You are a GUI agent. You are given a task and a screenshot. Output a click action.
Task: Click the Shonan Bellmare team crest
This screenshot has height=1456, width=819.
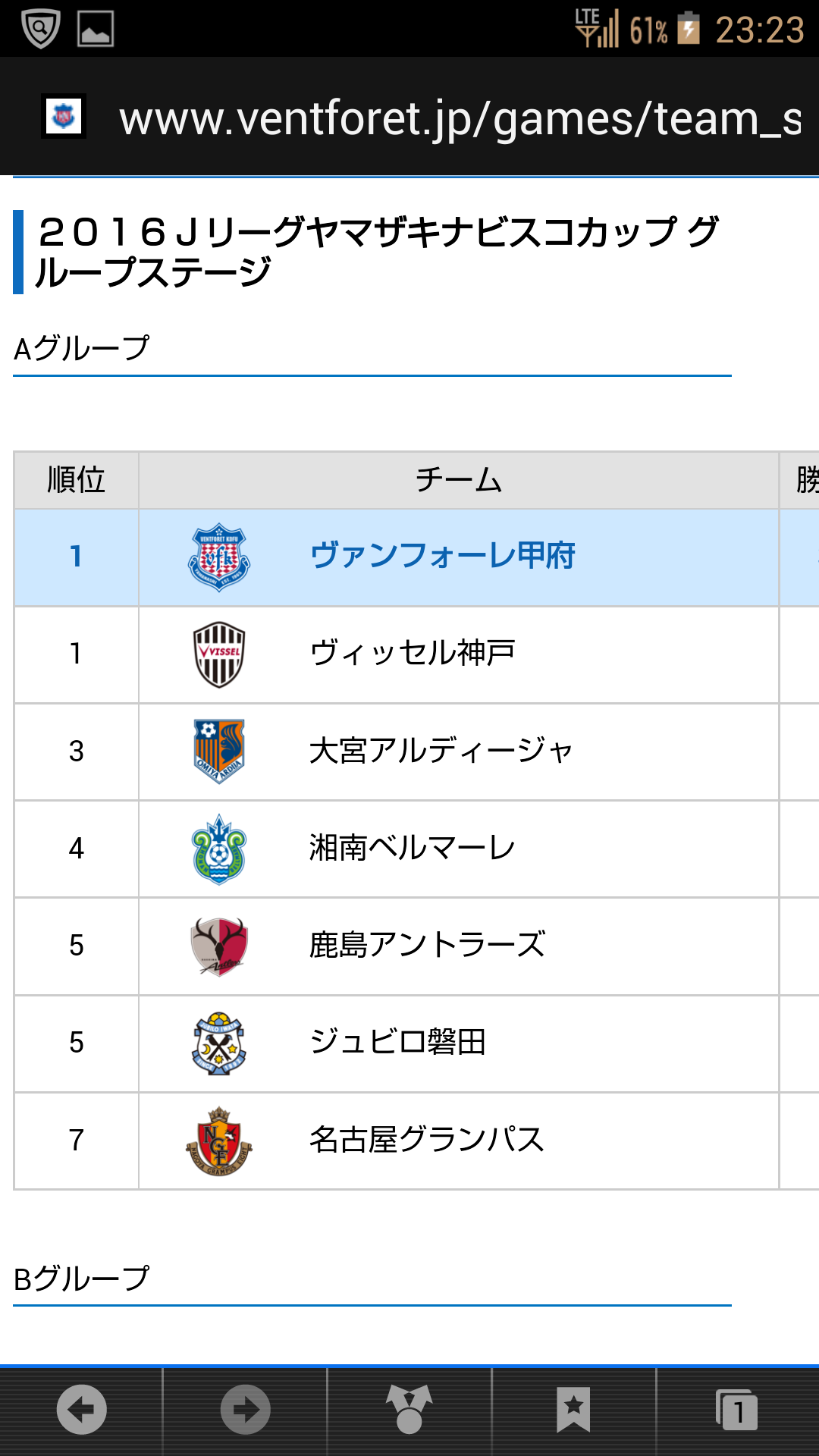(219, 849)
